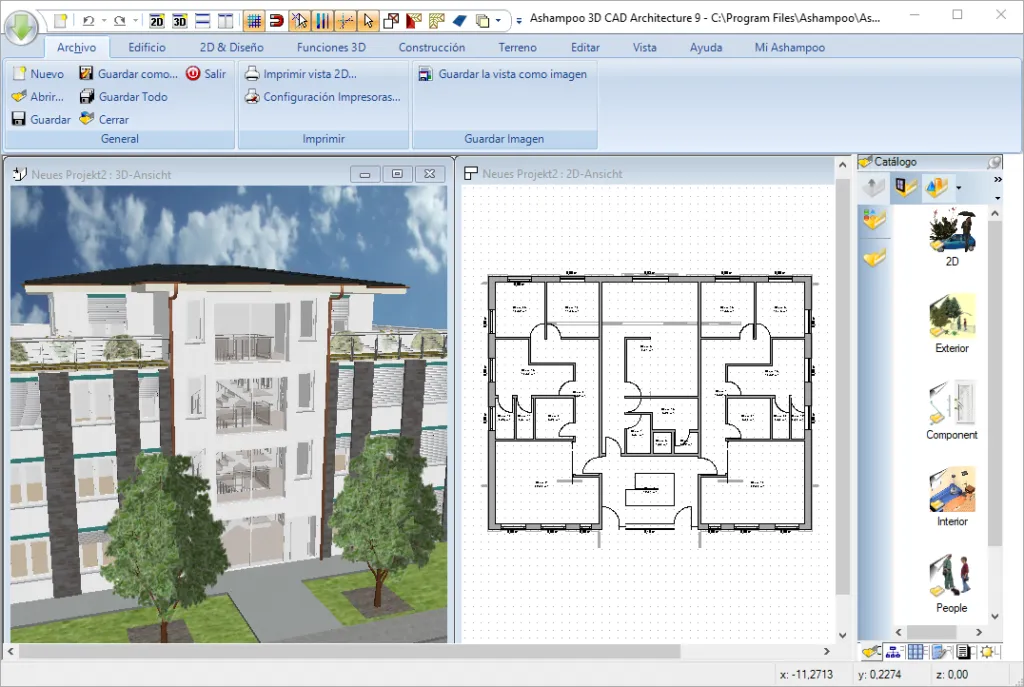Click Configuración Impresoras button

tap(322, 97)
